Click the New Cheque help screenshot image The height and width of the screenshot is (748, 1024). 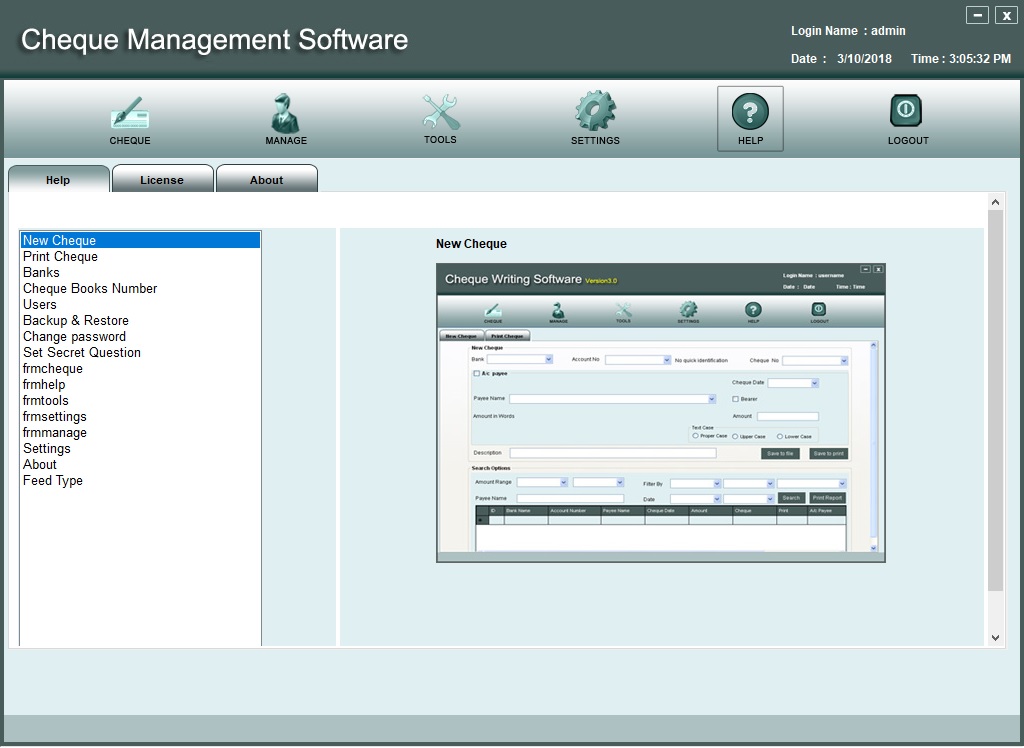click(x=660, y=412)
